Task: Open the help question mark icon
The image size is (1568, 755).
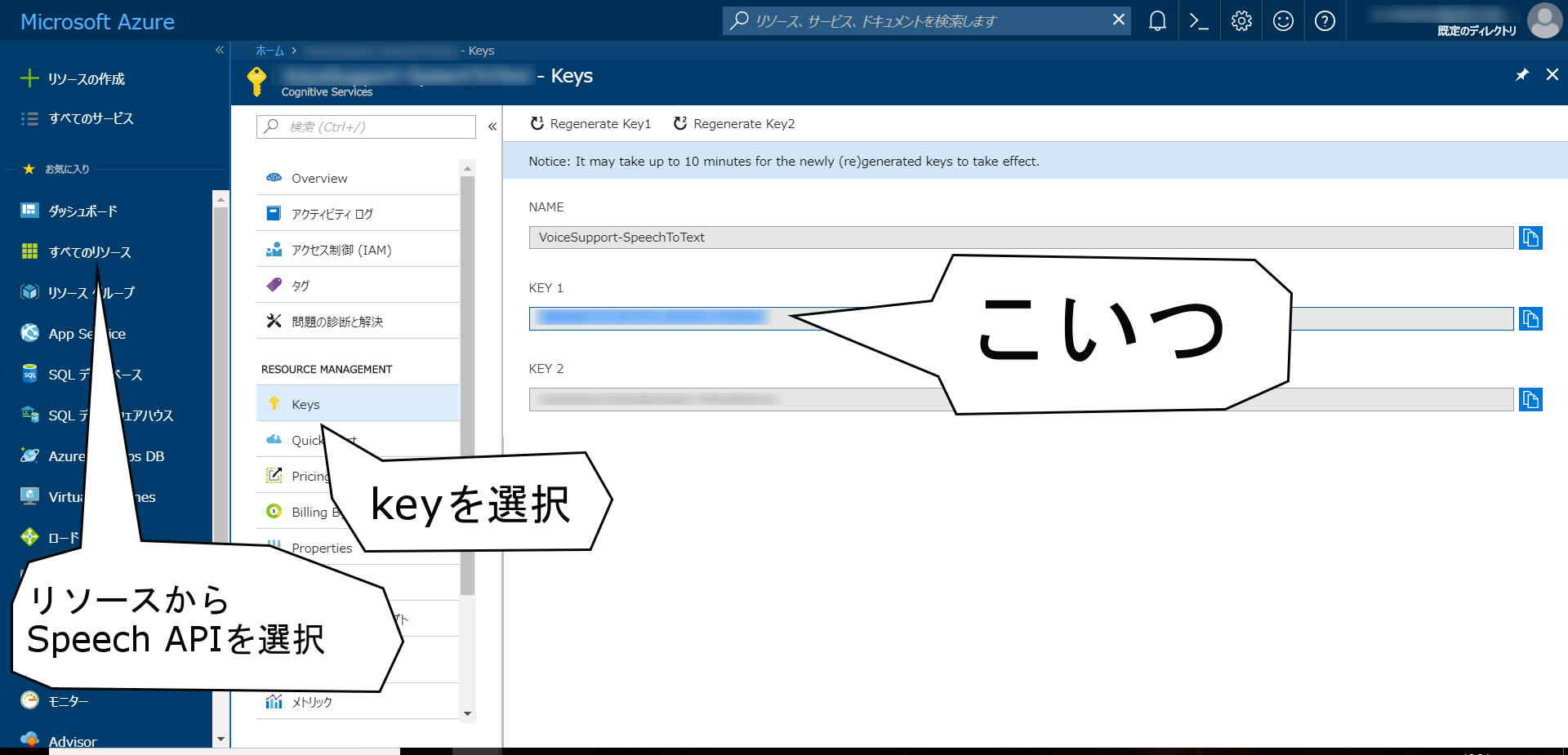Action: [x=1325, y=21]
